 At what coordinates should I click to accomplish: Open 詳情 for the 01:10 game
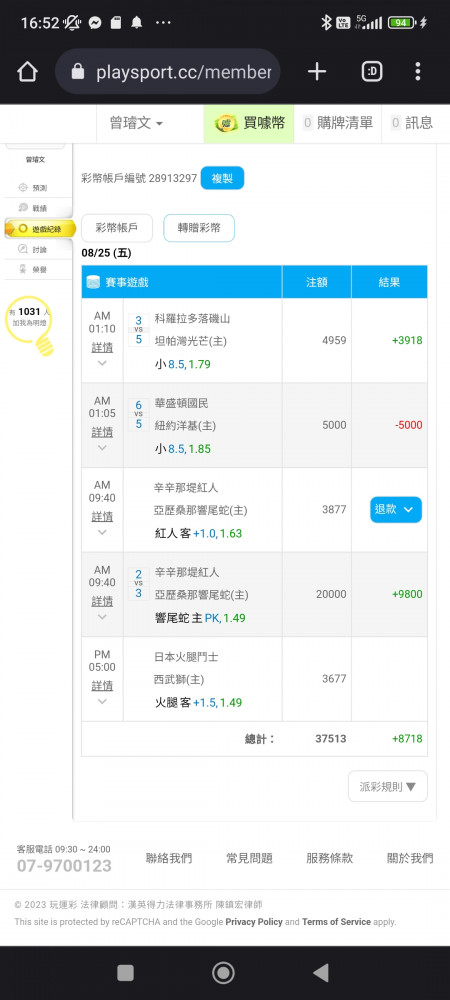pos(102,348)
